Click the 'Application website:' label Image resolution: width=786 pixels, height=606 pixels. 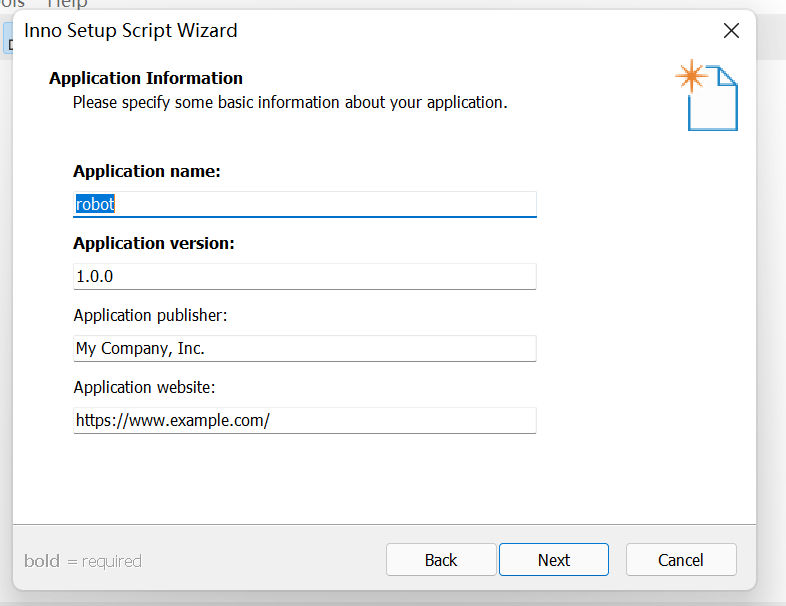click(144, 387)
